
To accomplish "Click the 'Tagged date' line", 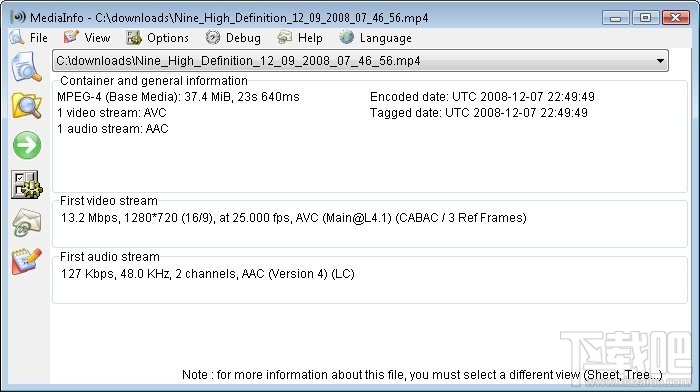I will tap(479, 113).
